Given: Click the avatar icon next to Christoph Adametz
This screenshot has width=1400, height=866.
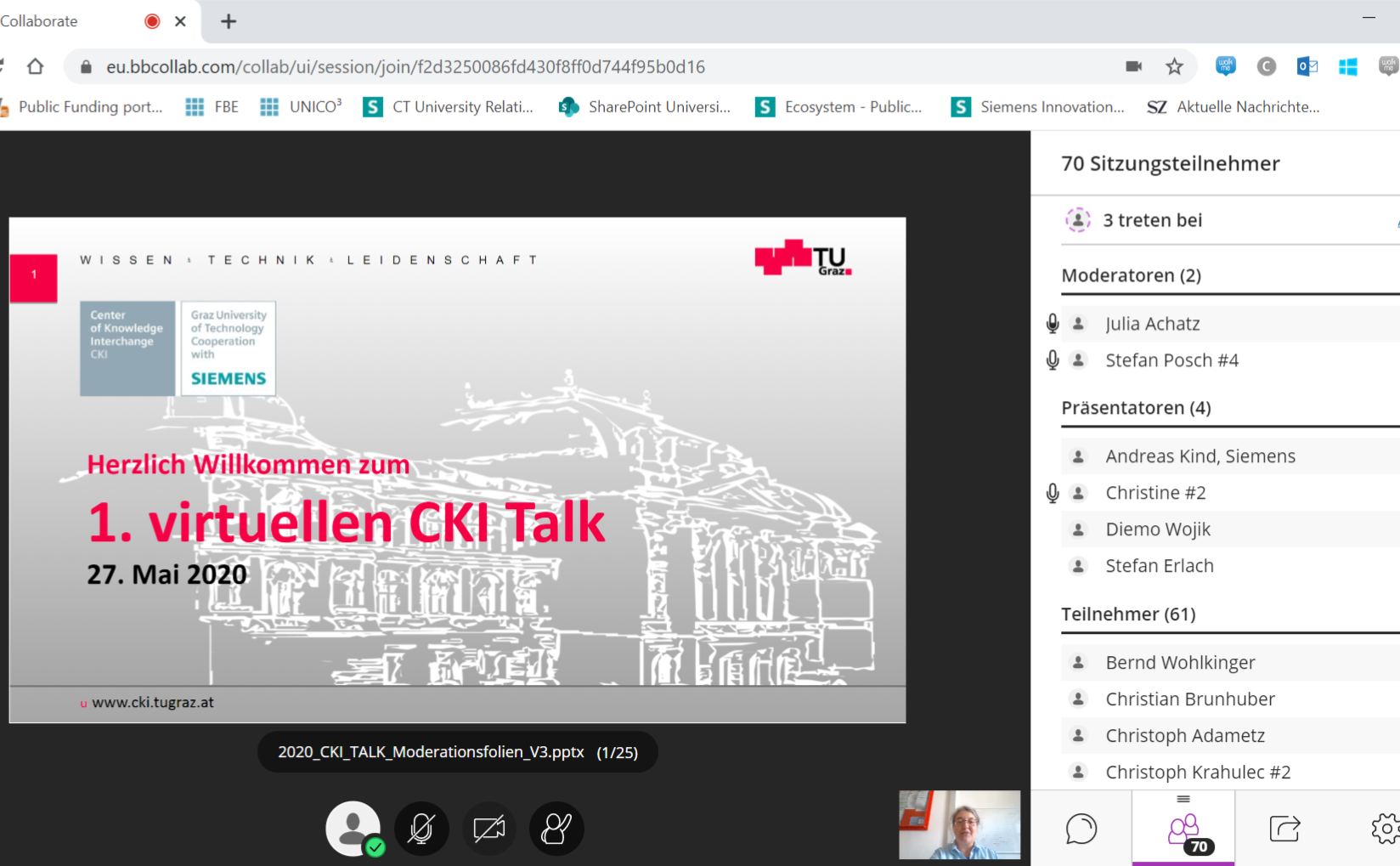Looking at the screenshot, I should coord(1078,735).
